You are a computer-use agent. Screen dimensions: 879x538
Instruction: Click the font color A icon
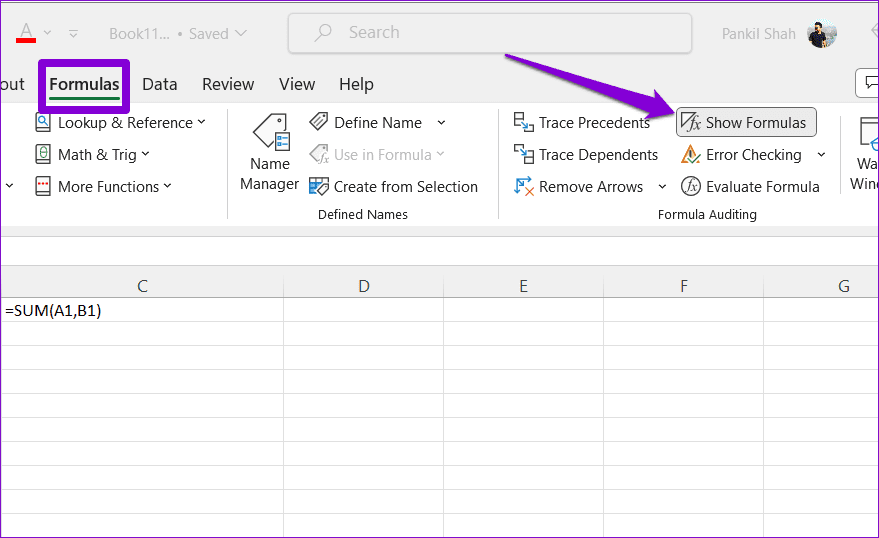[x=26, y=33]
